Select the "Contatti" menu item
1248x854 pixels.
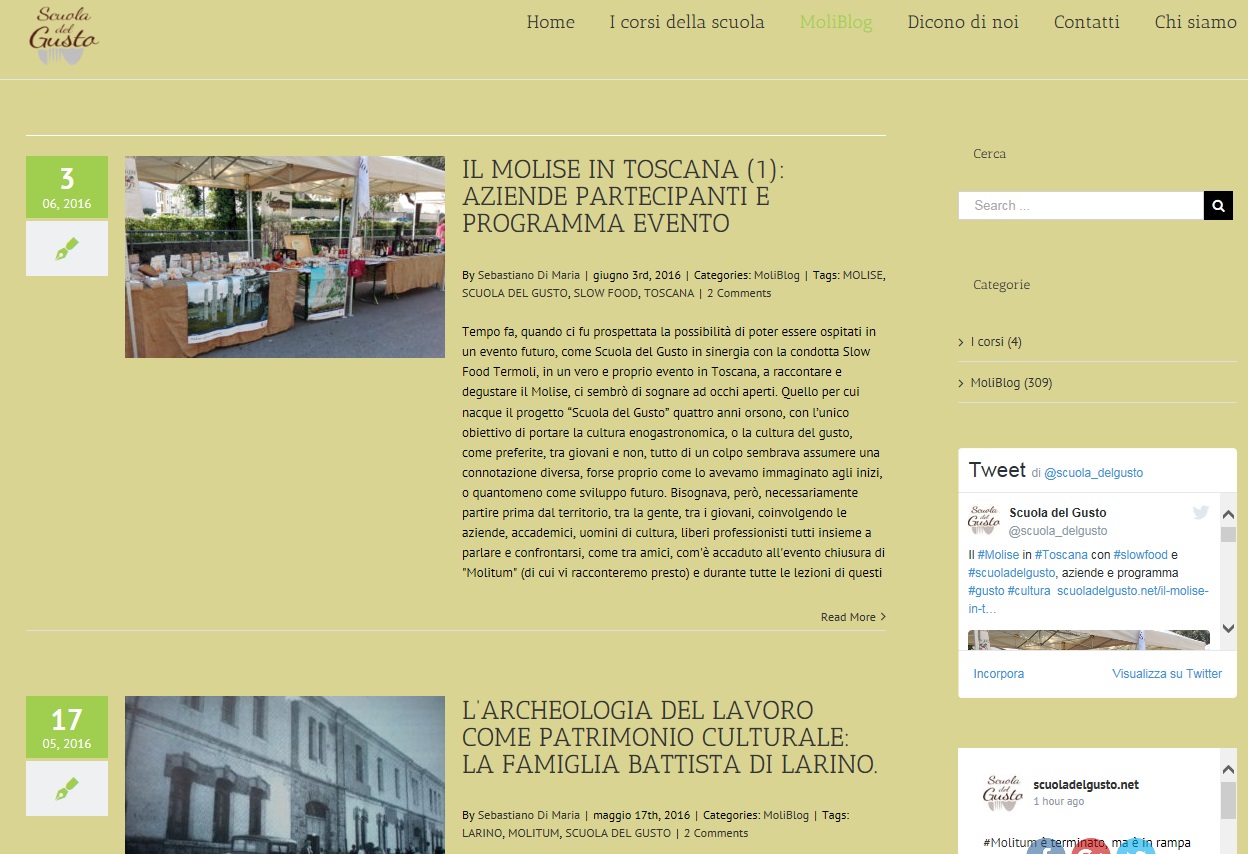1087,22
